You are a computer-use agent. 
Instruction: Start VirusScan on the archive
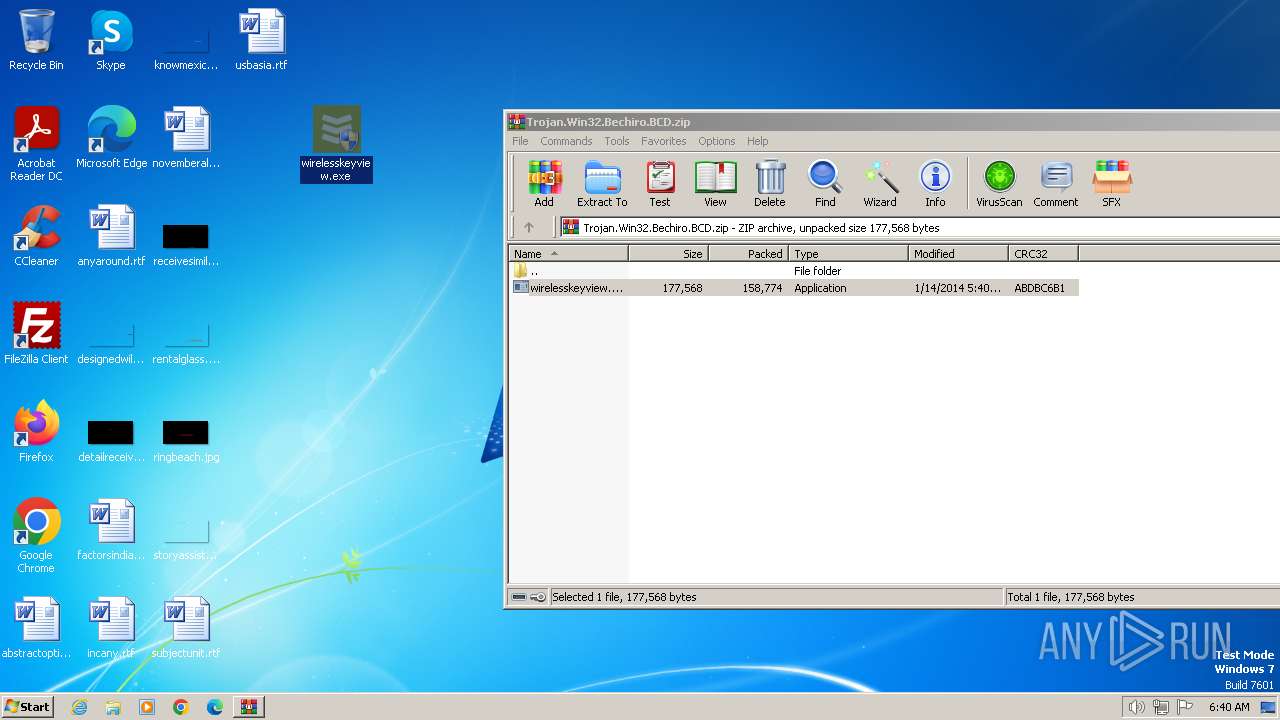[999, 184]
